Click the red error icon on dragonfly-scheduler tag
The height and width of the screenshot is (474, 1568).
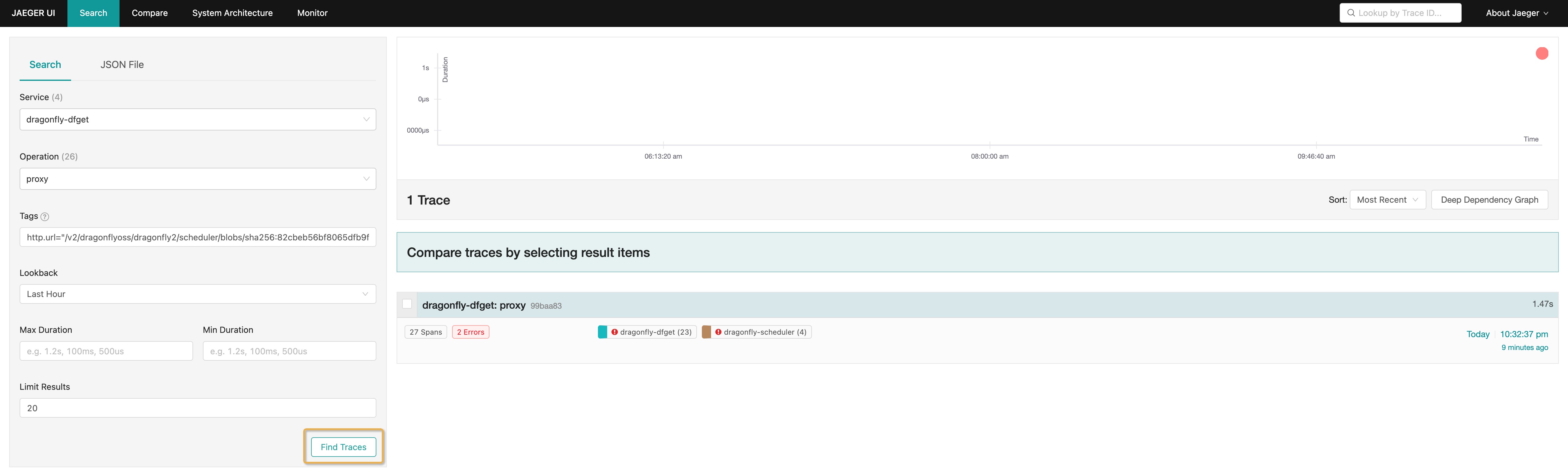[x=718, y=332]
